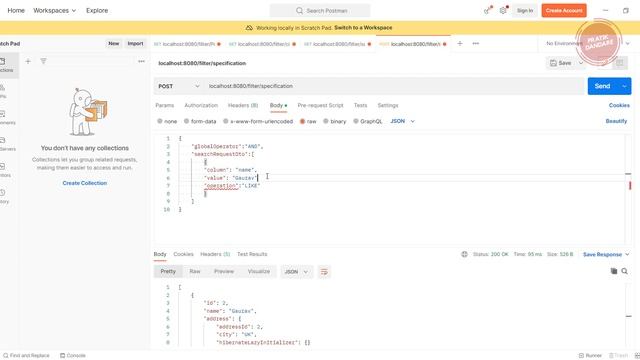Click the Import button in sidebar
640x360 pixels.
135,43
